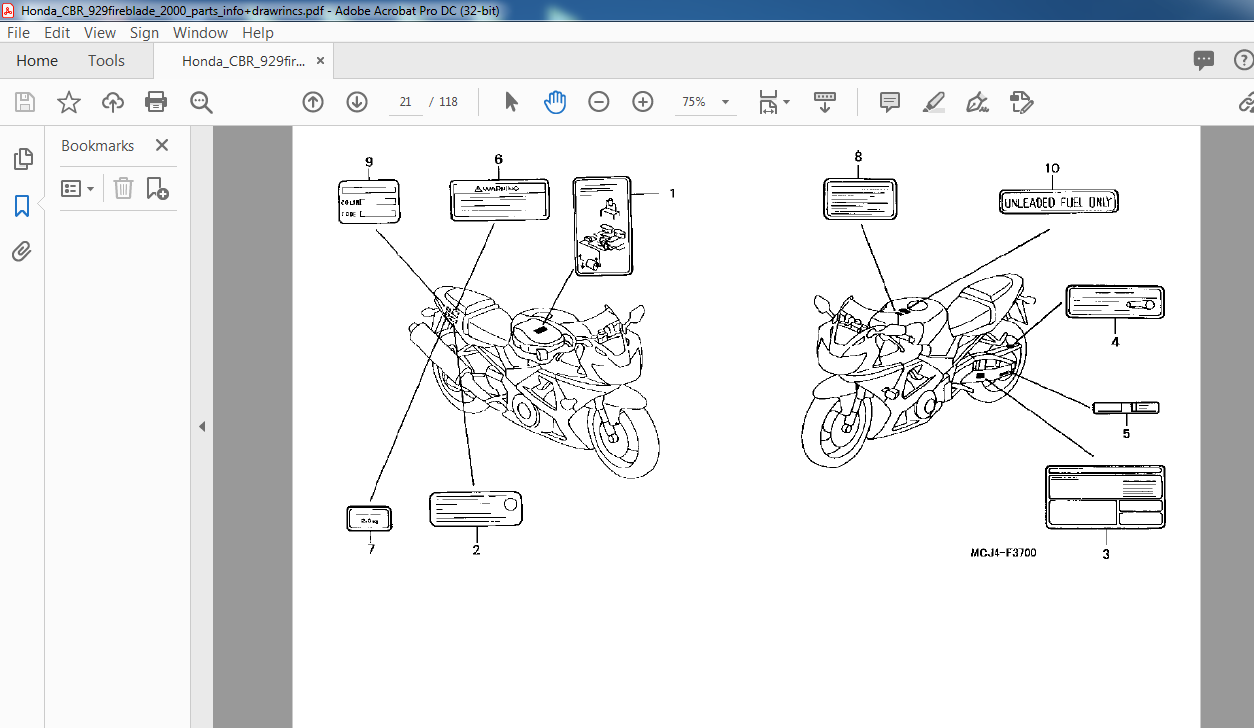
Task: Add a new bookmark icon
Action: [158, 188]
